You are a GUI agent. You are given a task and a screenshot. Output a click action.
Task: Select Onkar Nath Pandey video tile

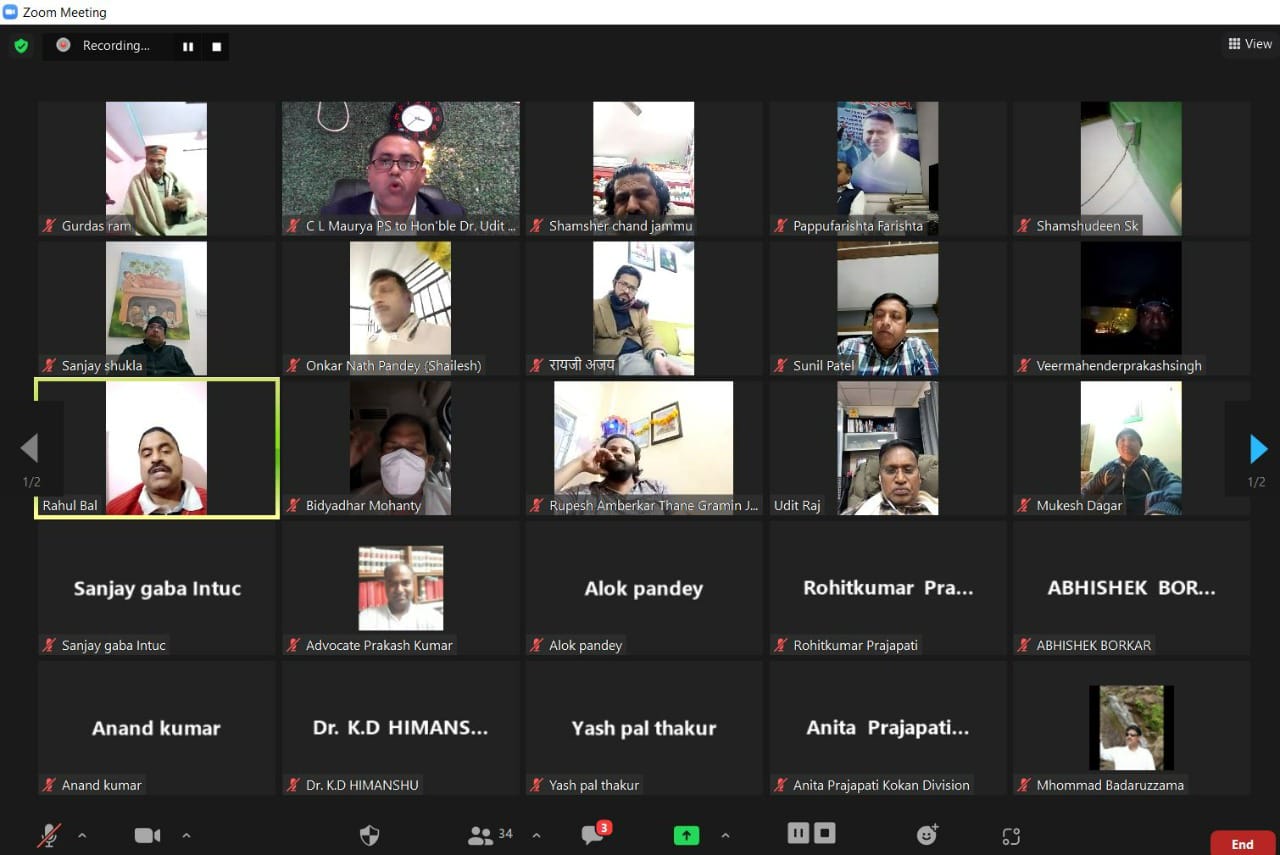(400, 308)
